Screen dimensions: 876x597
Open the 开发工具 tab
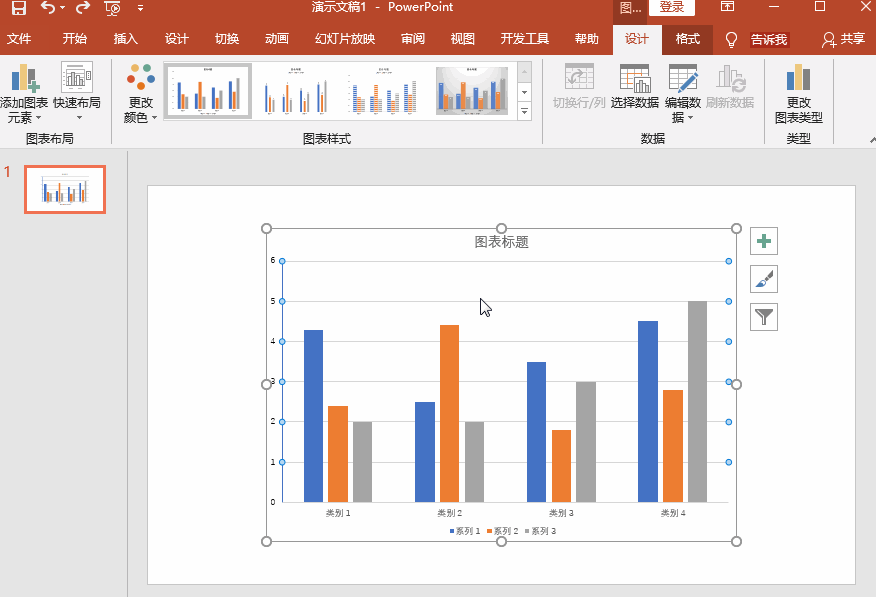pos(525,39)
